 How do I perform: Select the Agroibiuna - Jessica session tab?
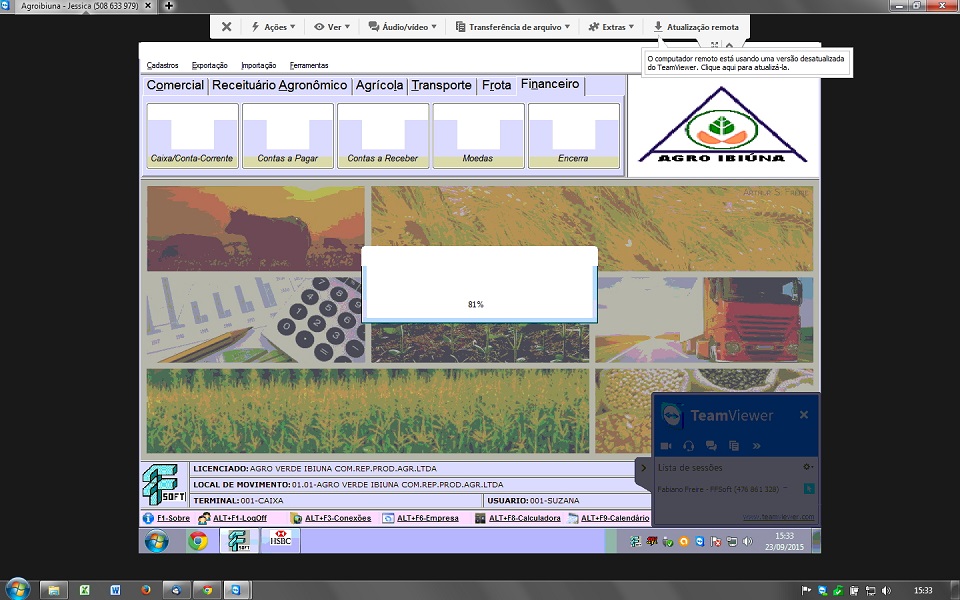[x=80, y=6]
